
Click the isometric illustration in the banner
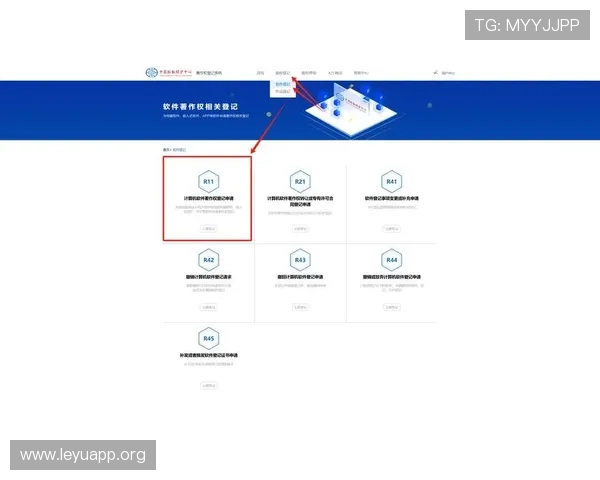click(x=351, y=111)
